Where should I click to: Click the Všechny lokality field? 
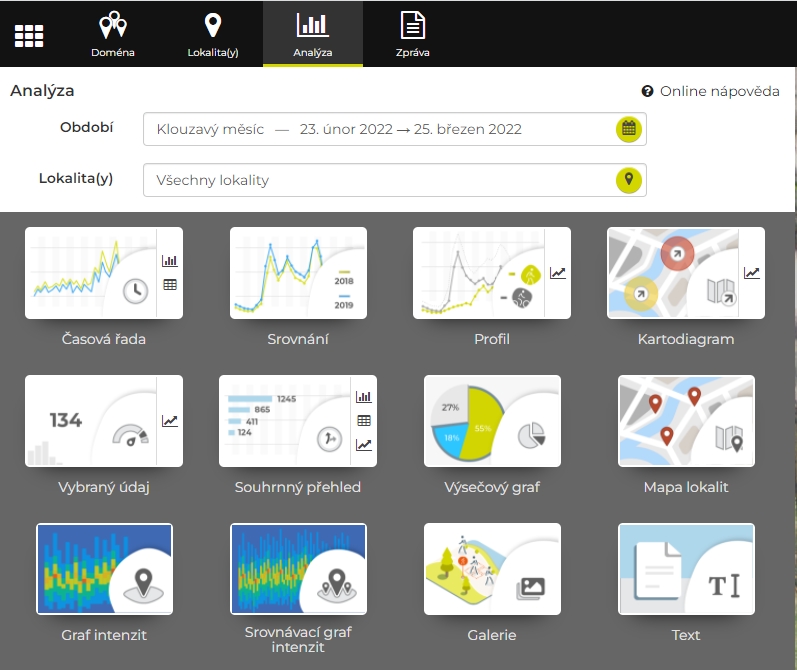point(394,180)
